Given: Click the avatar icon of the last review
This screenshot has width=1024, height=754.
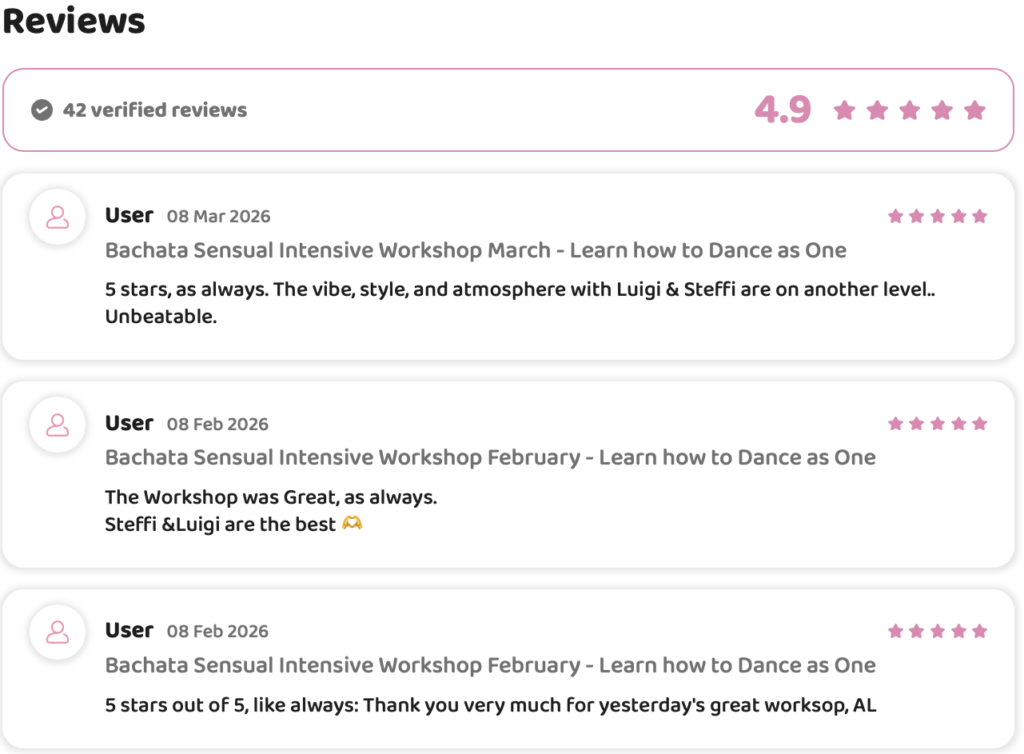Looking at the screenshot, I should pyautogui.click(x=58, y=632).
